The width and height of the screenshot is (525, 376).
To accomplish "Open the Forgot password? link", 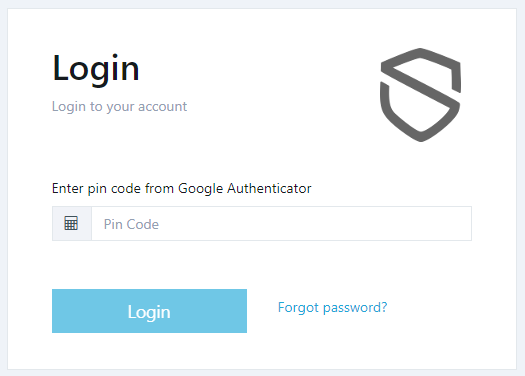I will click(332, 307).
